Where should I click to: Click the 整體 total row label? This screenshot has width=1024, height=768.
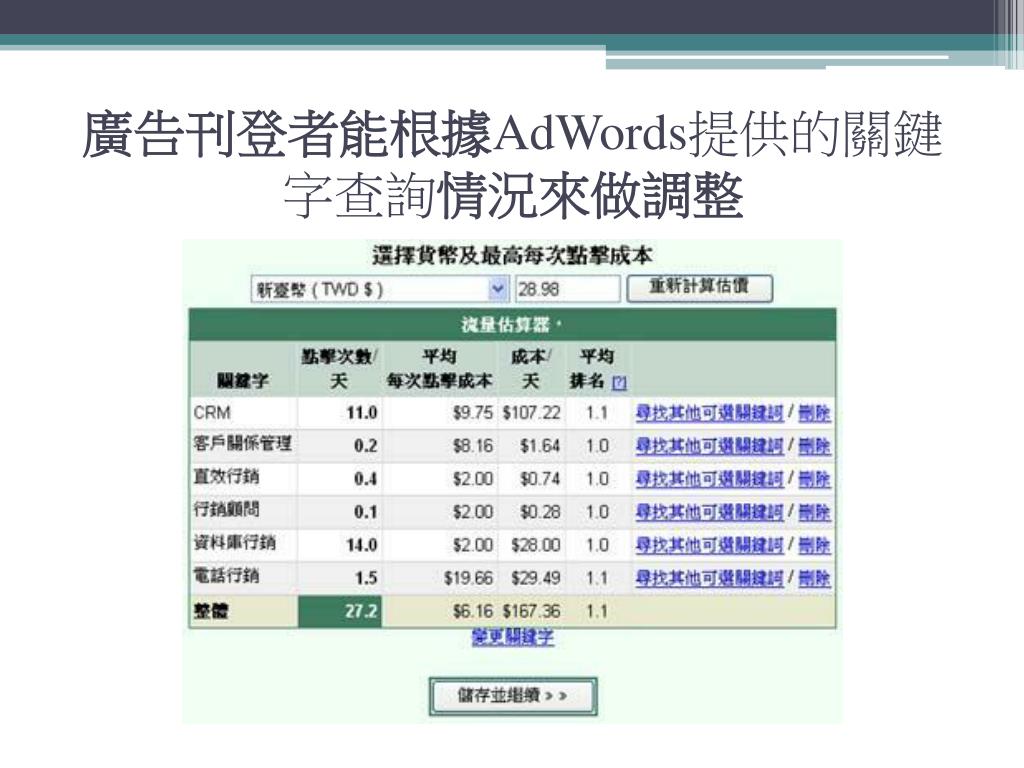point(211,611)
